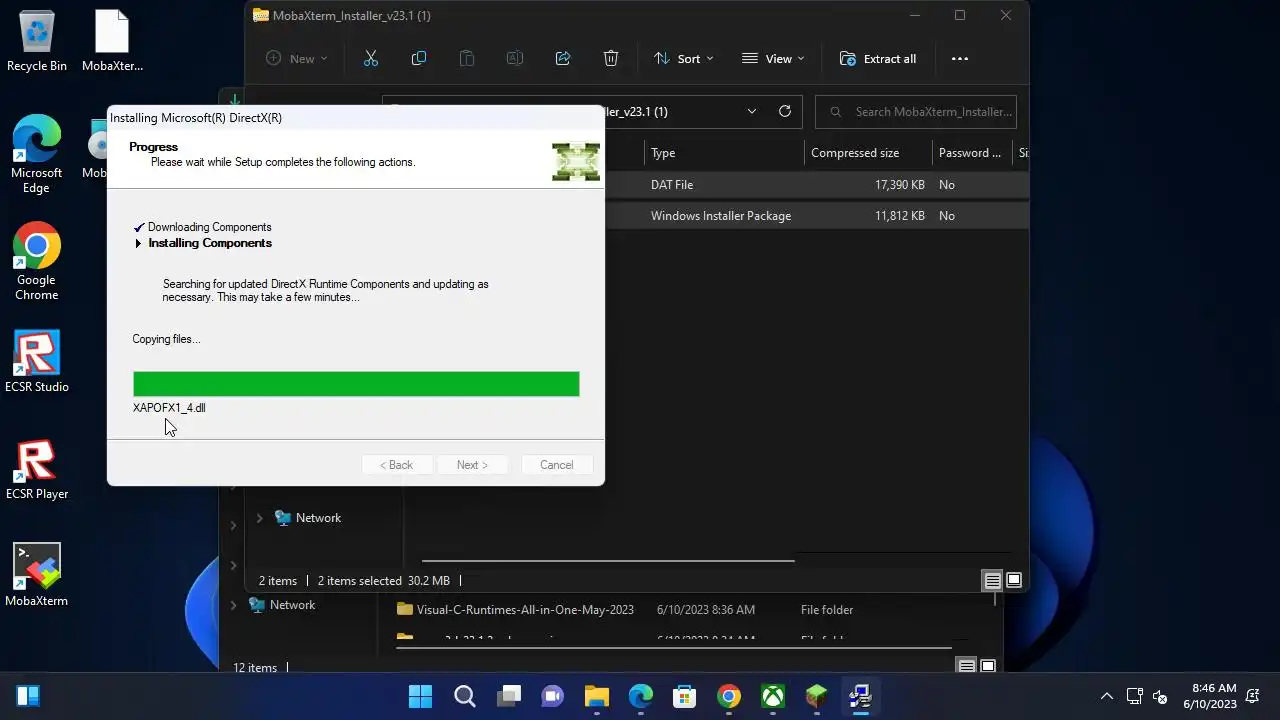The width and height of the screenshot is (1280, 720).
Task: Click the disabled Next button in DirectX setup
Action: coord(472,465)
